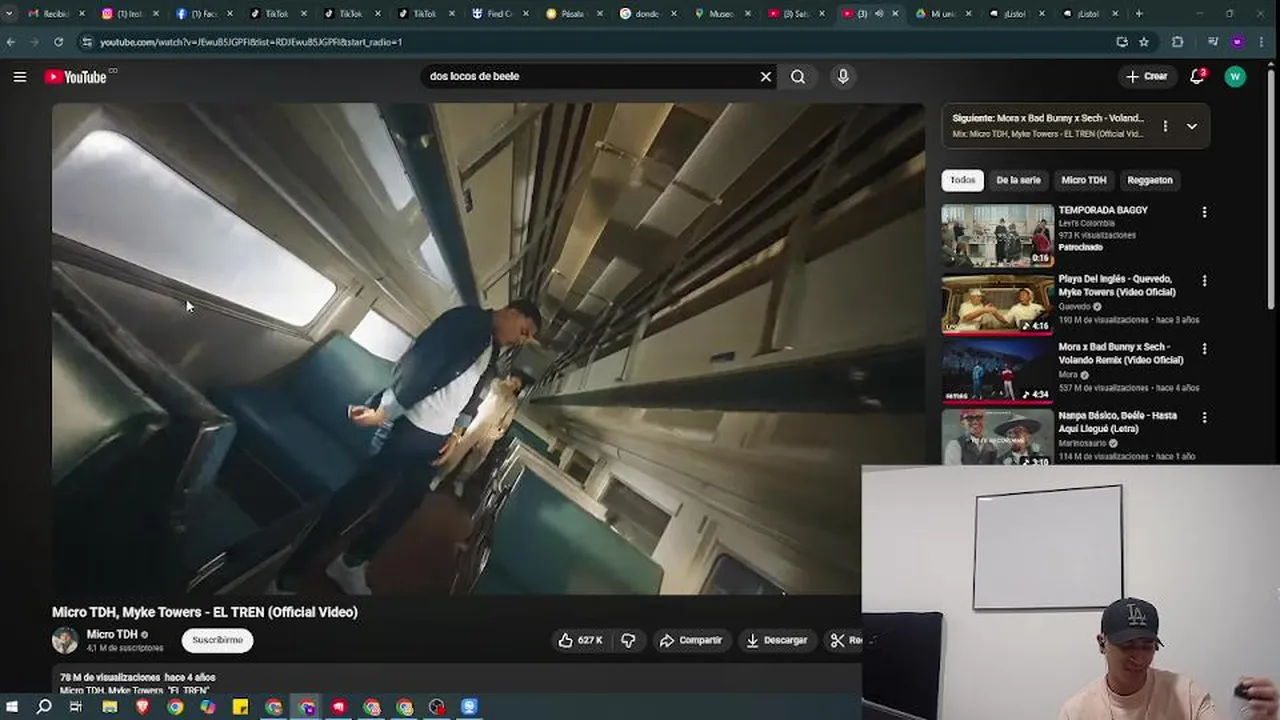1280x720 pixels.
Task: View site information icon in address bar
Action: pos(87,42)
